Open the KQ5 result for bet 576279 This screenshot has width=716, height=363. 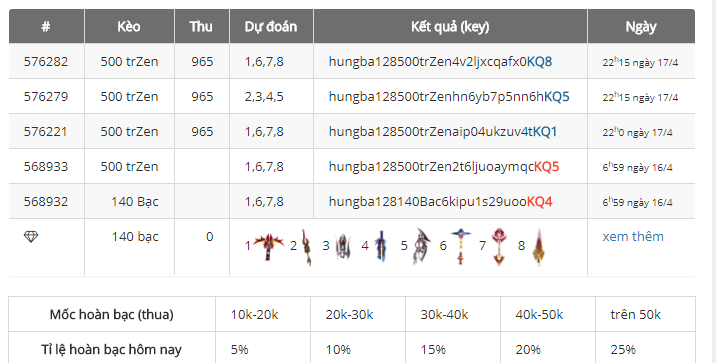(x=557, y=97)
